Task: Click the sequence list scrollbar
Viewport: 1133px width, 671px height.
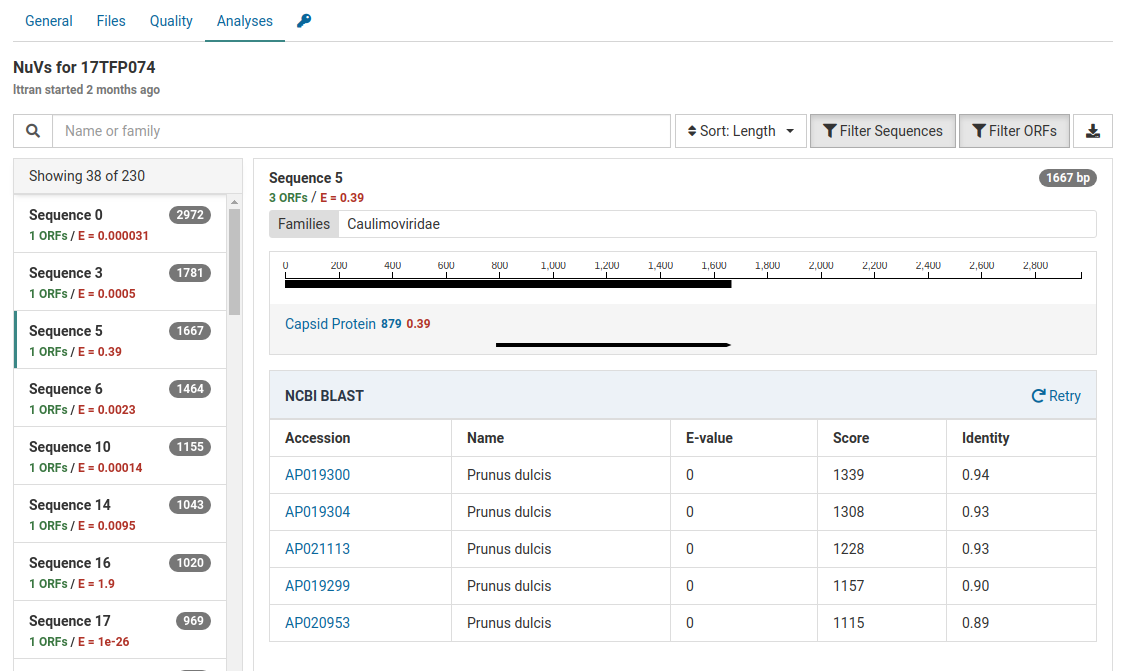Action: click(234, 262)
